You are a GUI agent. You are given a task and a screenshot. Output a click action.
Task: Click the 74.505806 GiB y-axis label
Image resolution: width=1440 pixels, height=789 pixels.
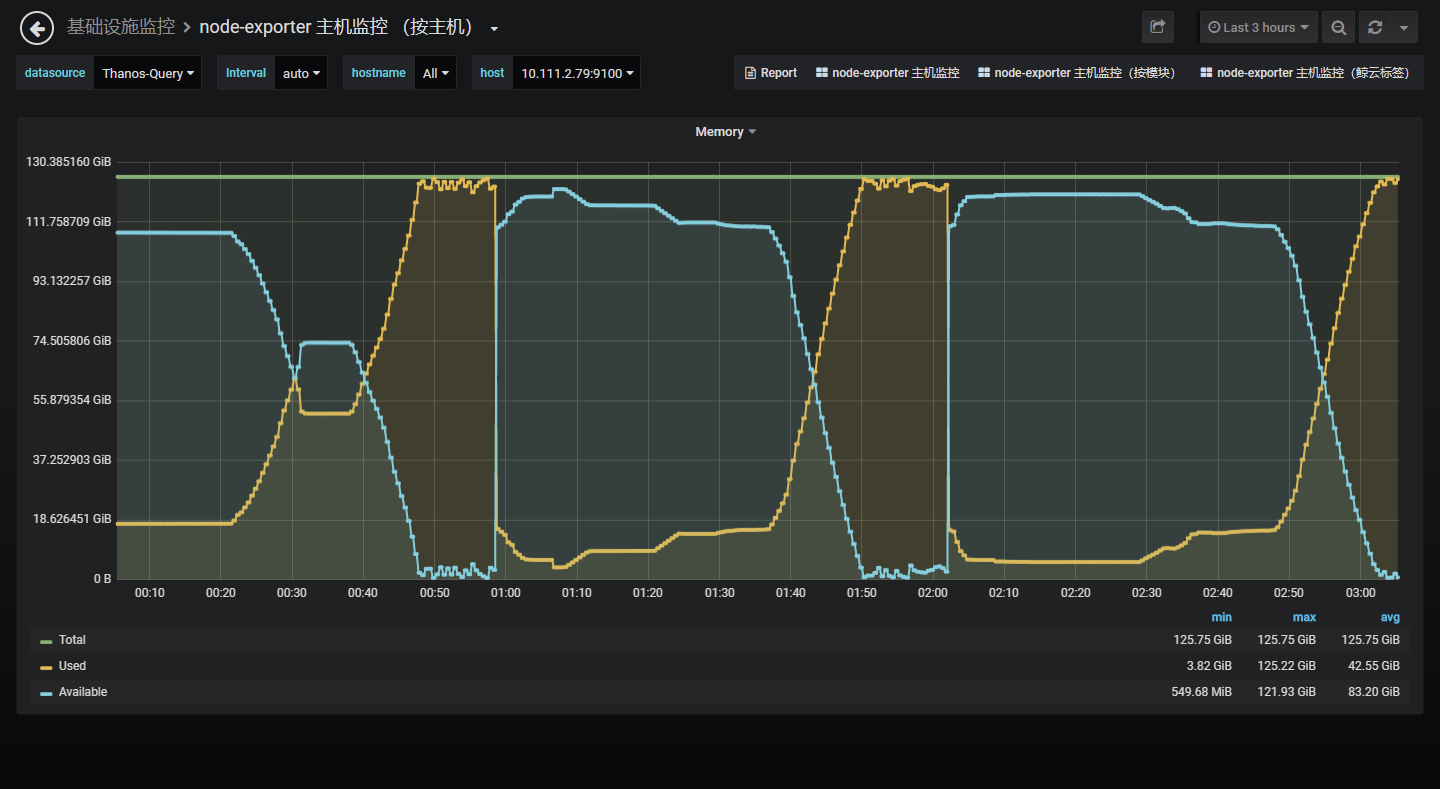[73, 341]
